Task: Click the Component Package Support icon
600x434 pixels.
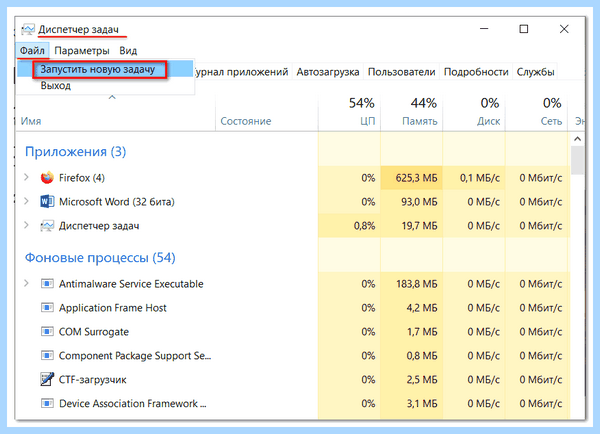Action: [x=47, y=356]
